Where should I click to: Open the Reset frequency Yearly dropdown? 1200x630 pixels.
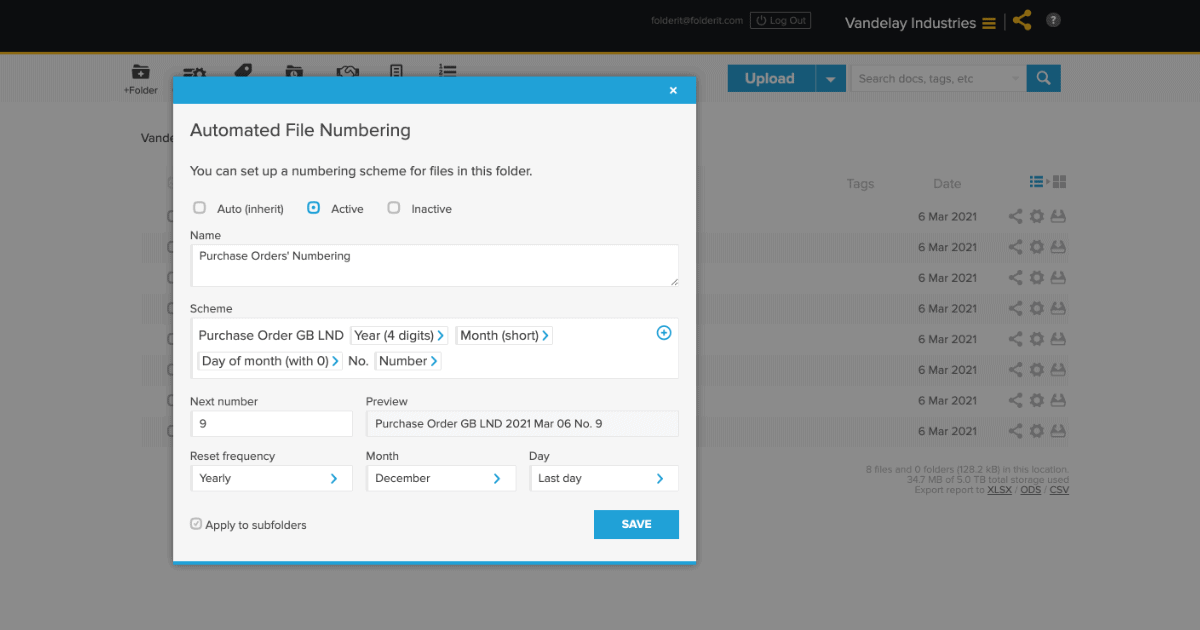point(271,478)
